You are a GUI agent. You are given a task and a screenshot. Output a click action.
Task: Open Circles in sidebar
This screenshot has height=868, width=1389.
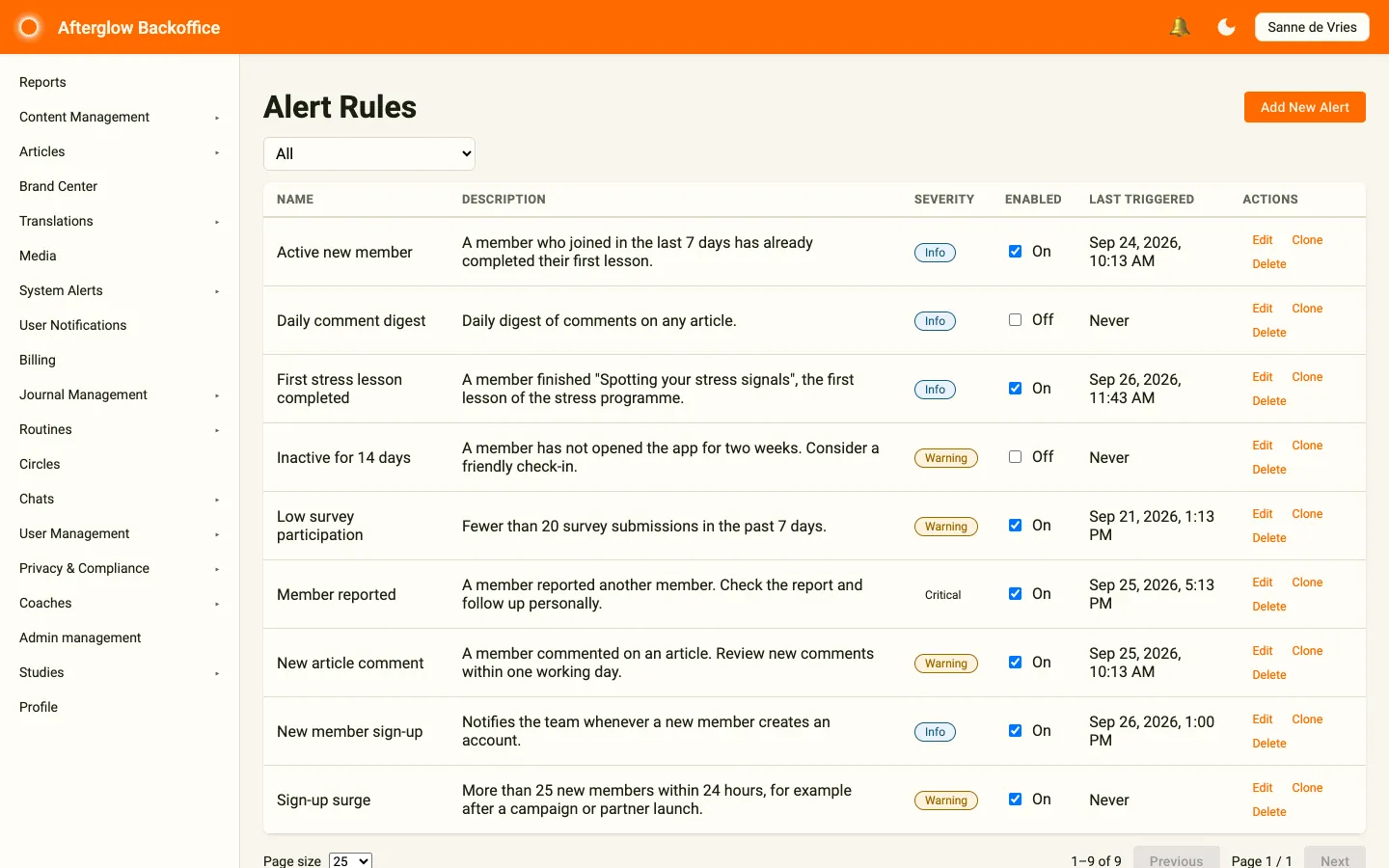(x=40, y=464)
